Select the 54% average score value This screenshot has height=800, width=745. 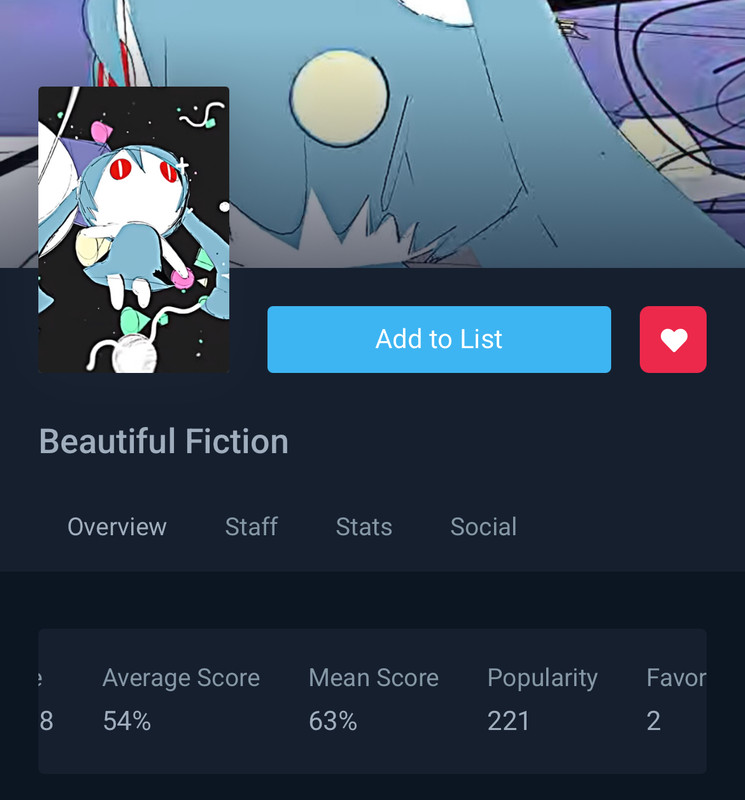click(x=127, y=721)
